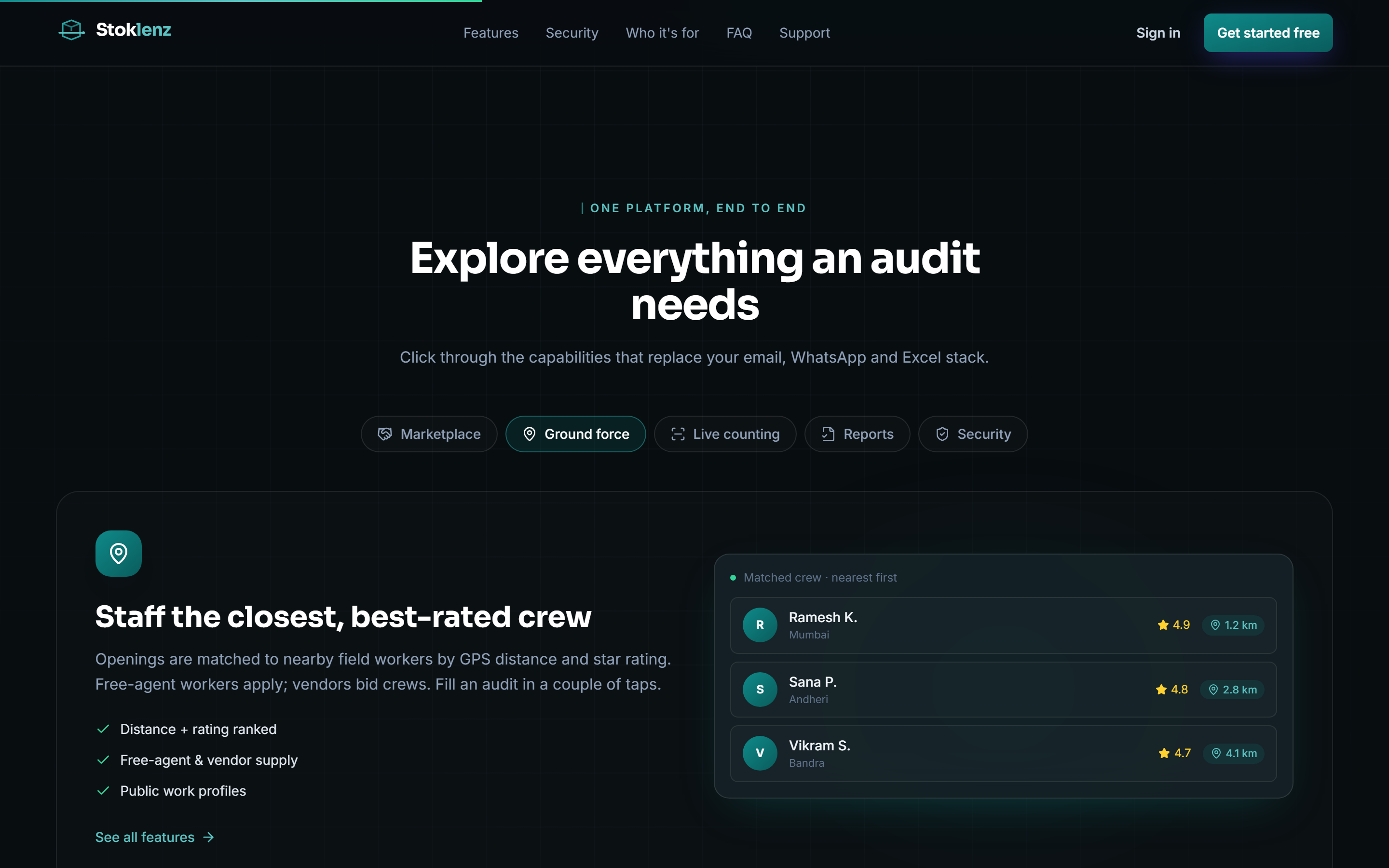Show the Security capability tab
Viewport: 1389px width, 868px height.
pos(973,434)
